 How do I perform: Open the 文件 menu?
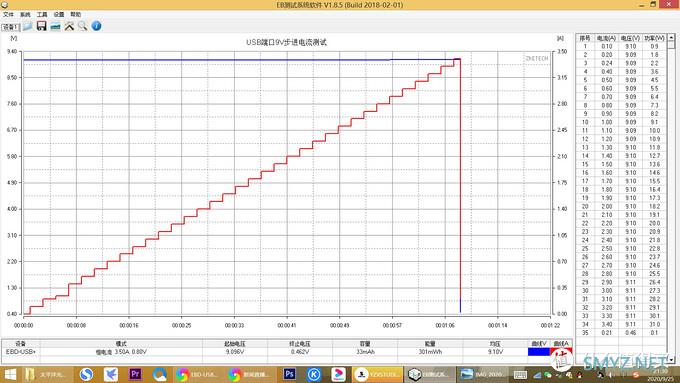click(8, 14)
